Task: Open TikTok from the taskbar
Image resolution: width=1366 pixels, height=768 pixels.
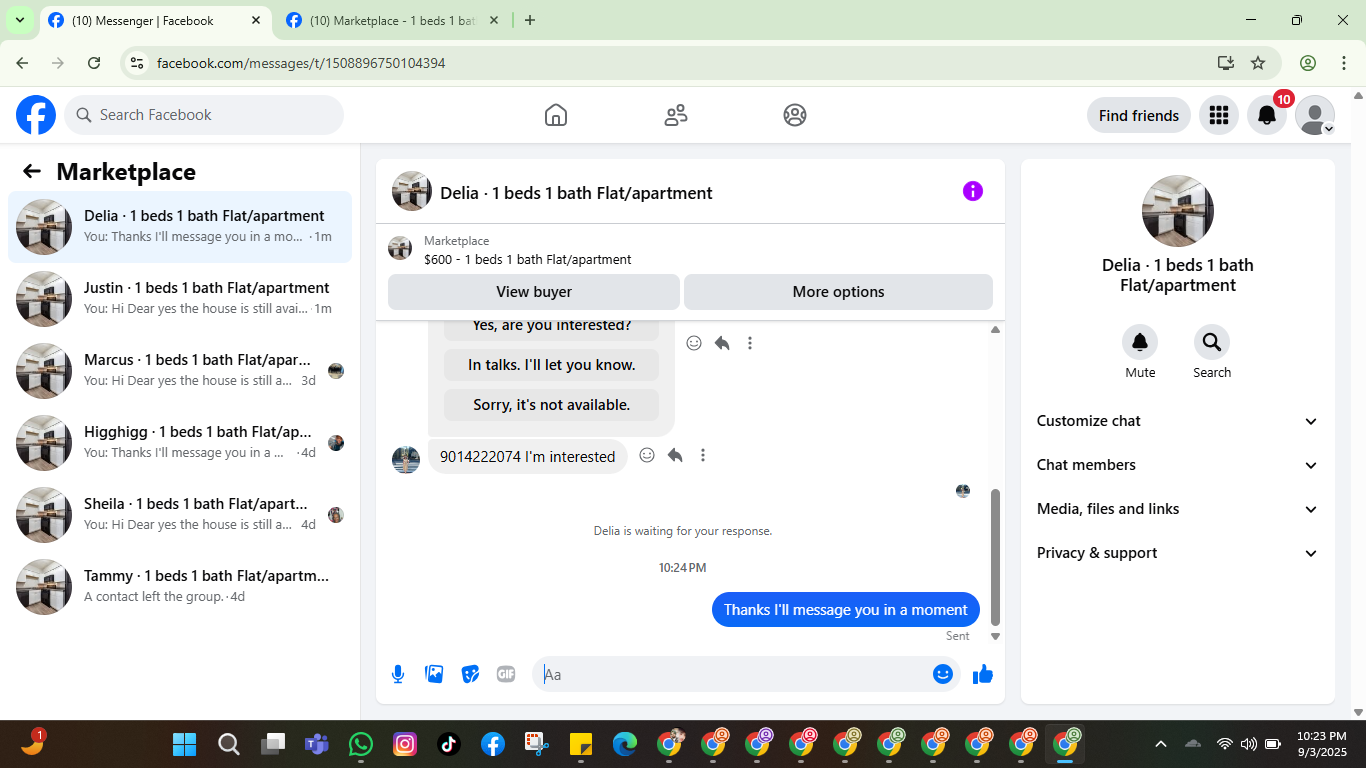Action: [449, 744]
